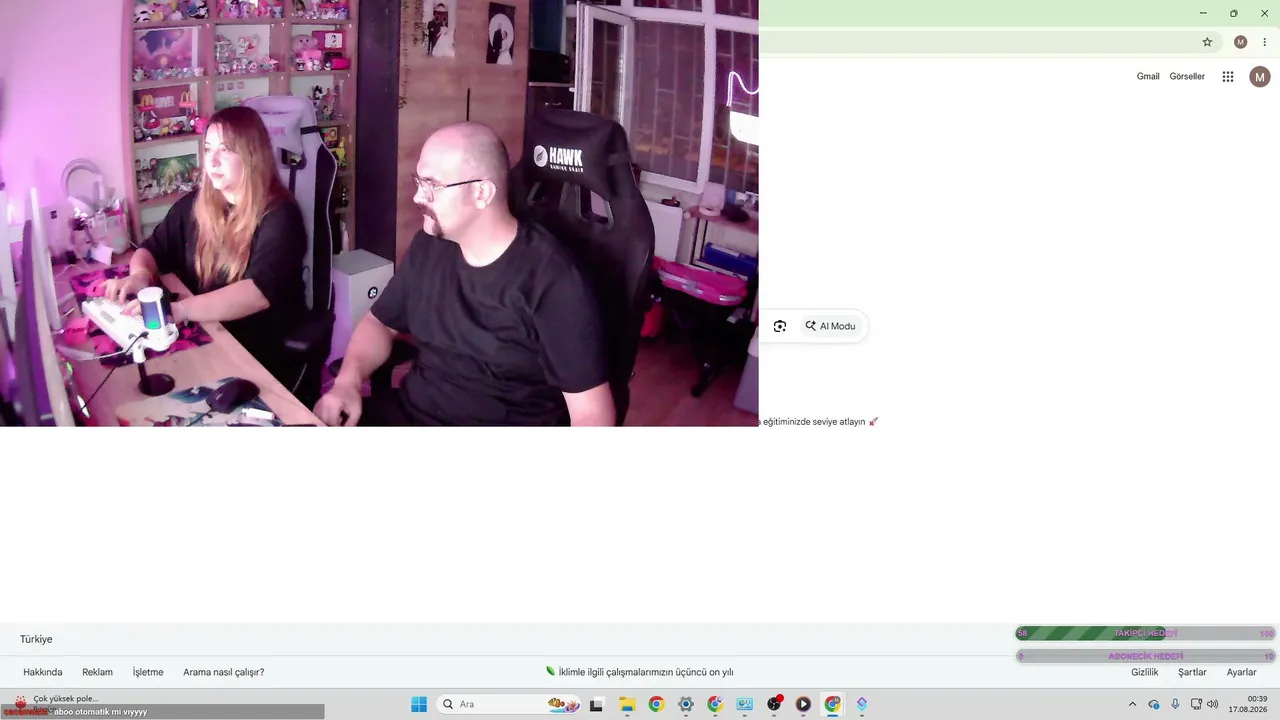
Task: Show hidden system tray icons
Action: [x=1132, y=704]
